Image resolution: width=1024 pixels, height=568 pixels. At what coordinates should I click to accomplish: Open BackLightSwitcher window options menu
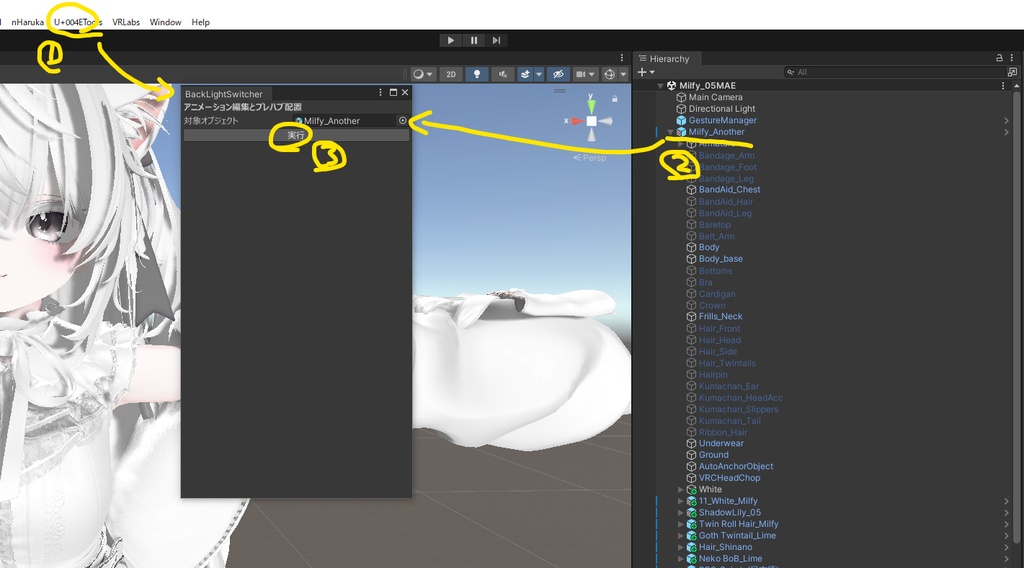pos(381,93)
